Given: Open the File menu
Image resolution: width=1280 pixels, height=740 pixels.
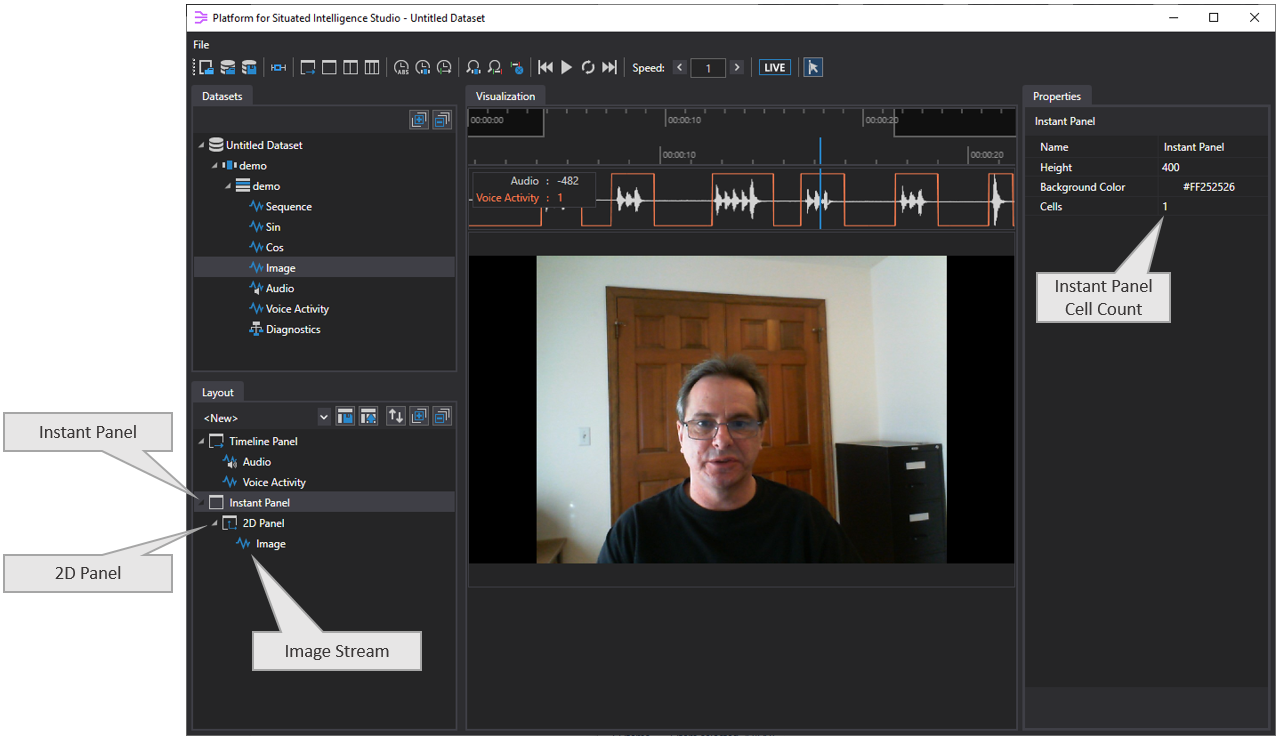Looking at the screenshot, I should 200,44.
